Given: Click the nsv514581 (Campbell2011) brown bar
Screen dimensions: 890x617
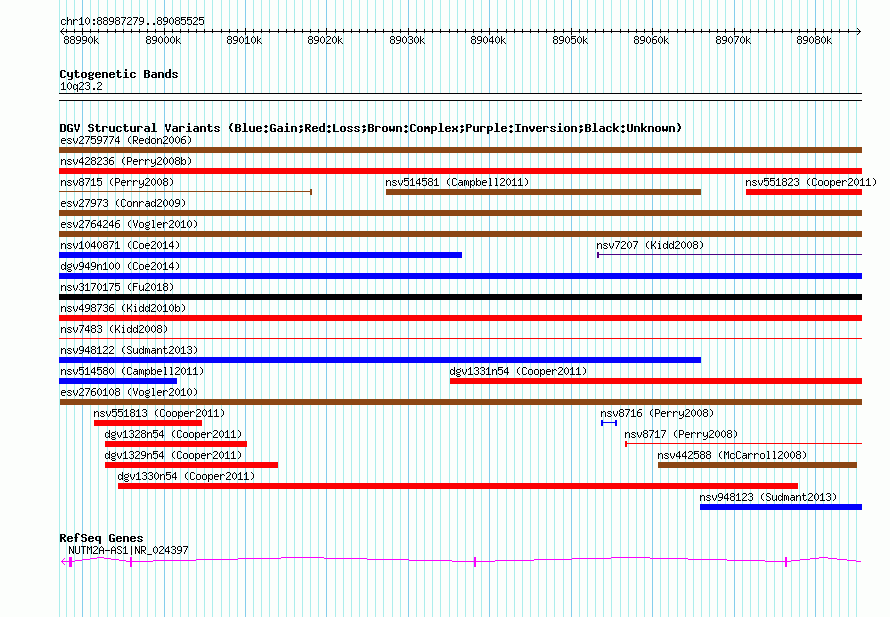Looking at the screenshot, I should (543, 192).
